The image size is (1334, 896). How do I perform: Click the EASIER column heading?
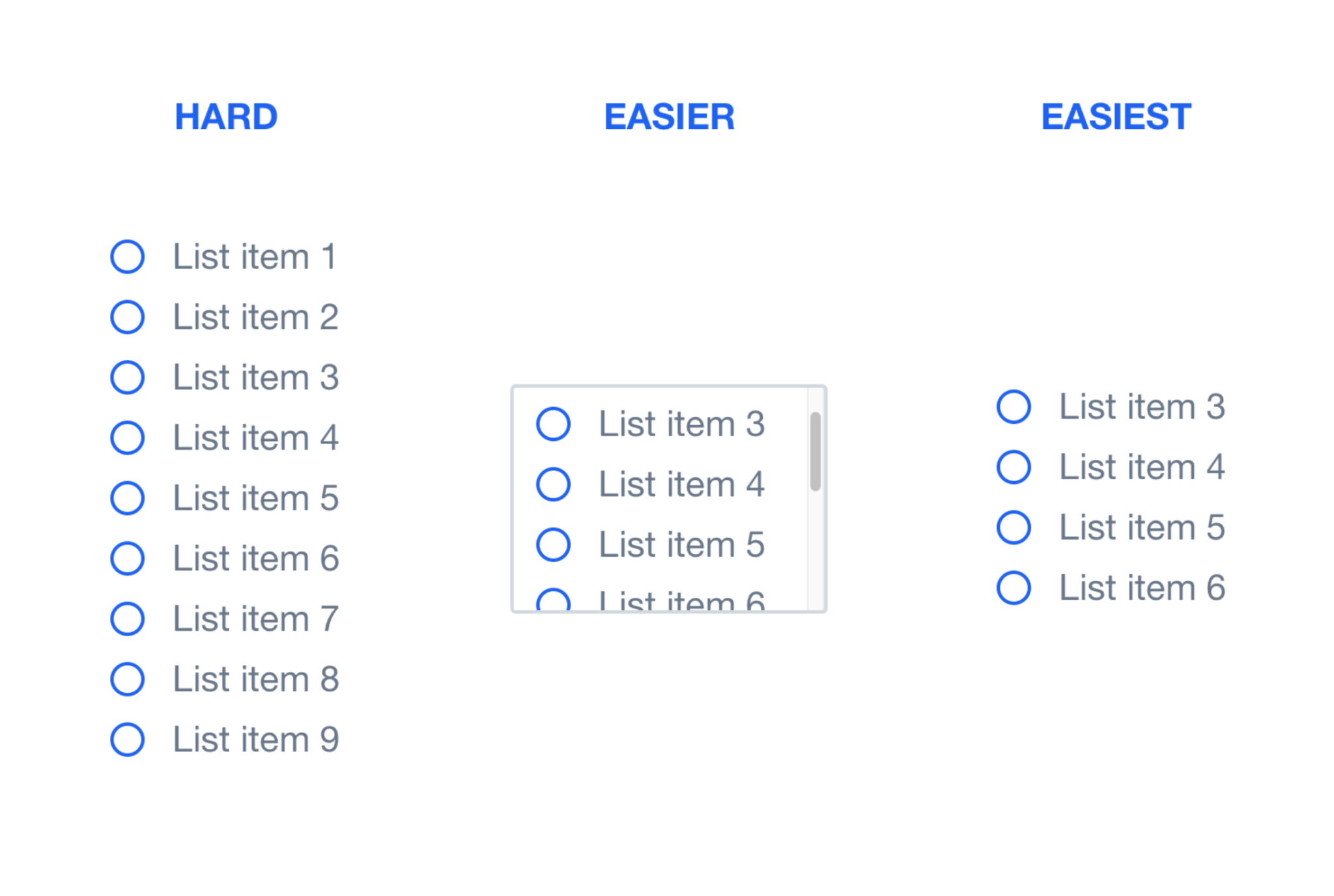[669, 117]
